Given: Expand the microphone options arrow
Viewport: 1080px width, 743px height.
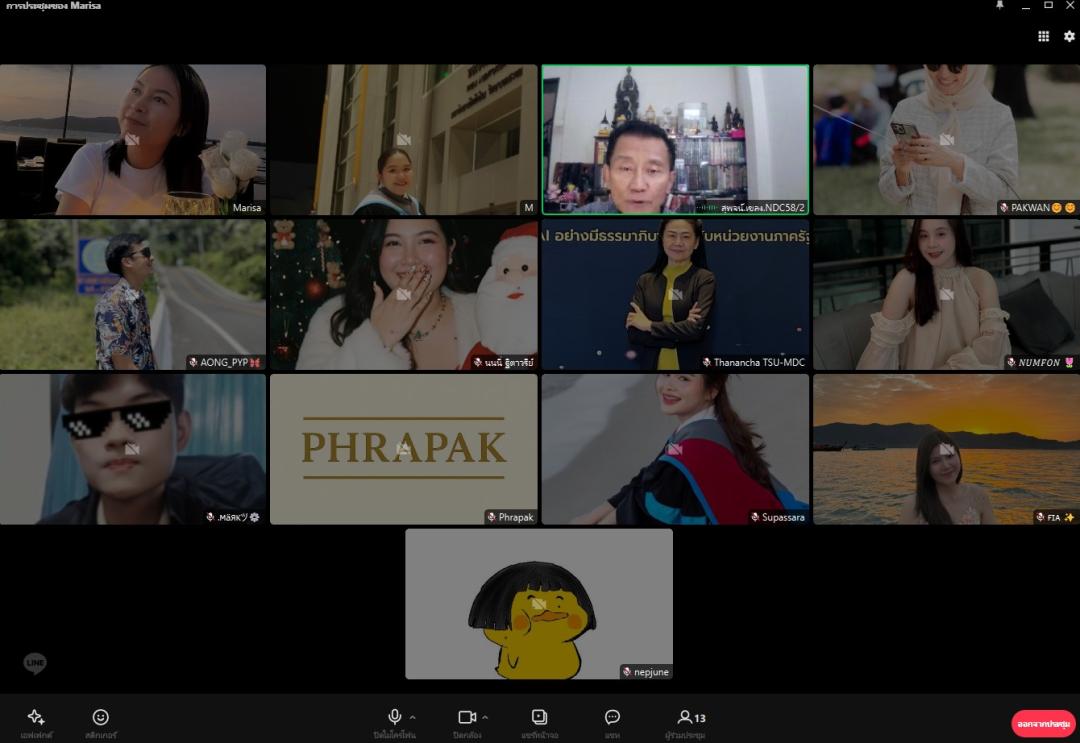Looking at the screenshot, I should [x=413, y=717].
